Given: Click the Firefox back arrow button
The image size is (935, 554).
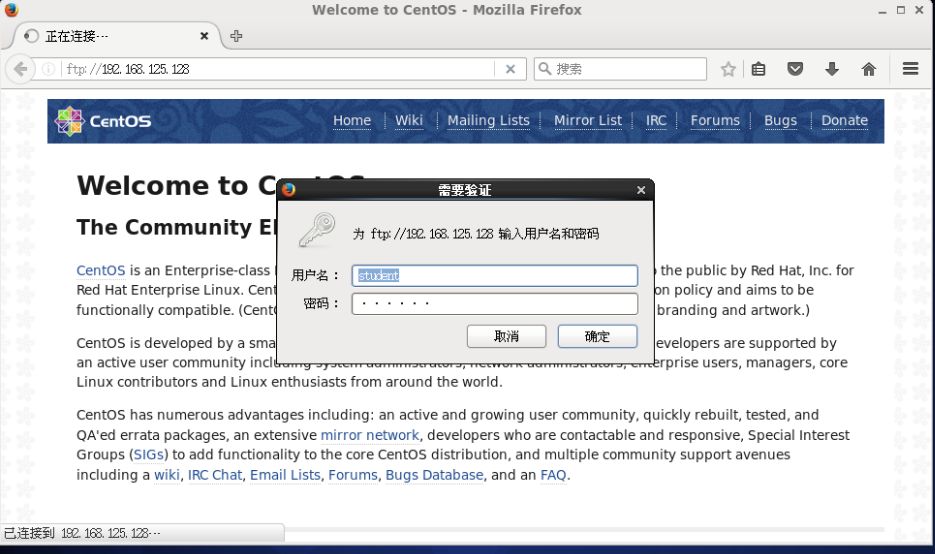Looking at the screenshot, I should (20, 69).
